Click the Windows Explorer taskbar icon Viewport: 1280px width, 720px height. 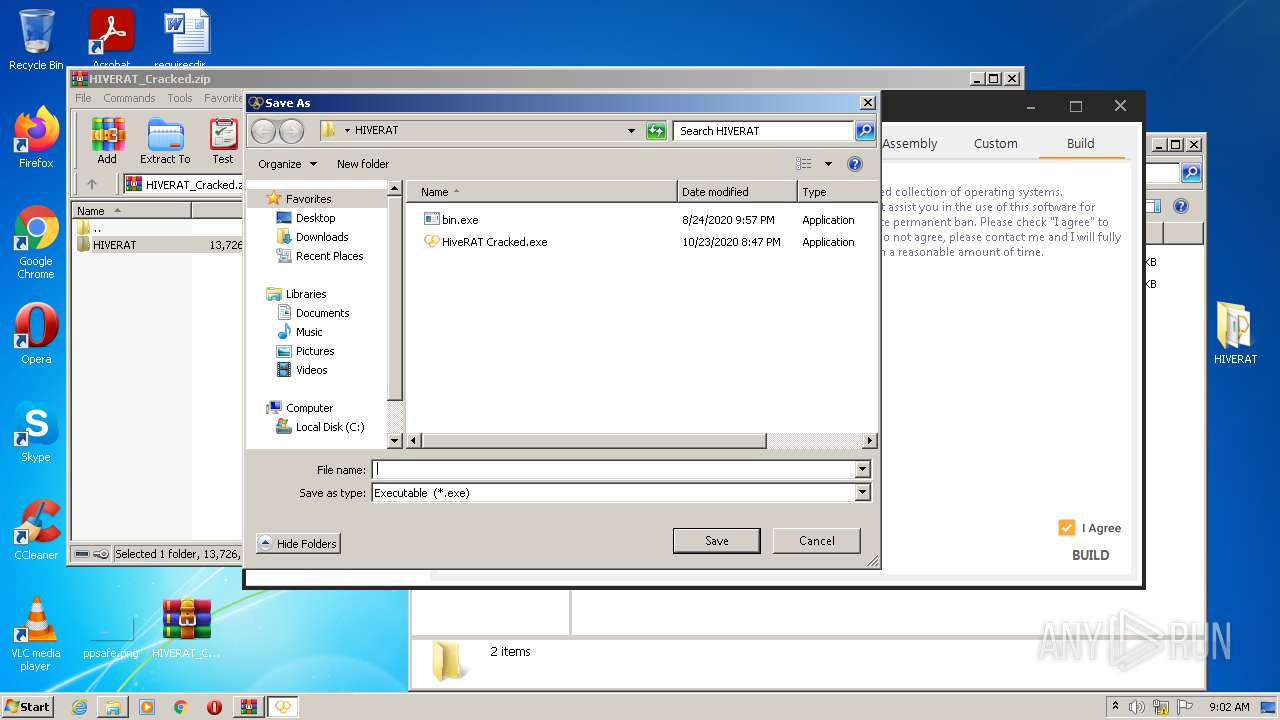[113, 707]
